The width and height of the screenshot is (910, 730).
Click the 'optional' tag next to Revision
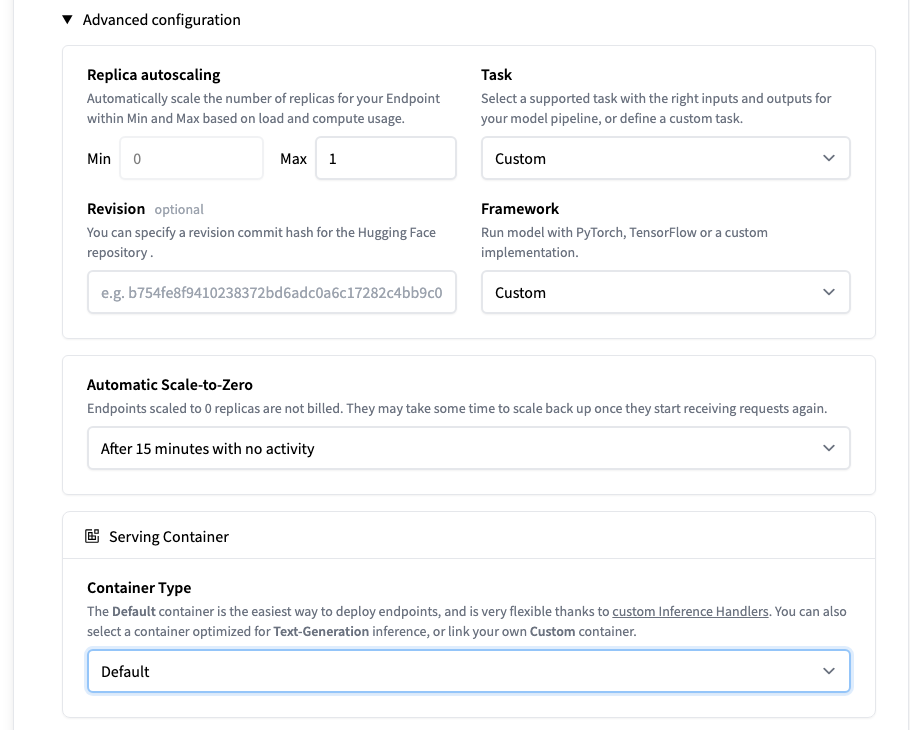pyautogui.click(x=179, y=210)
